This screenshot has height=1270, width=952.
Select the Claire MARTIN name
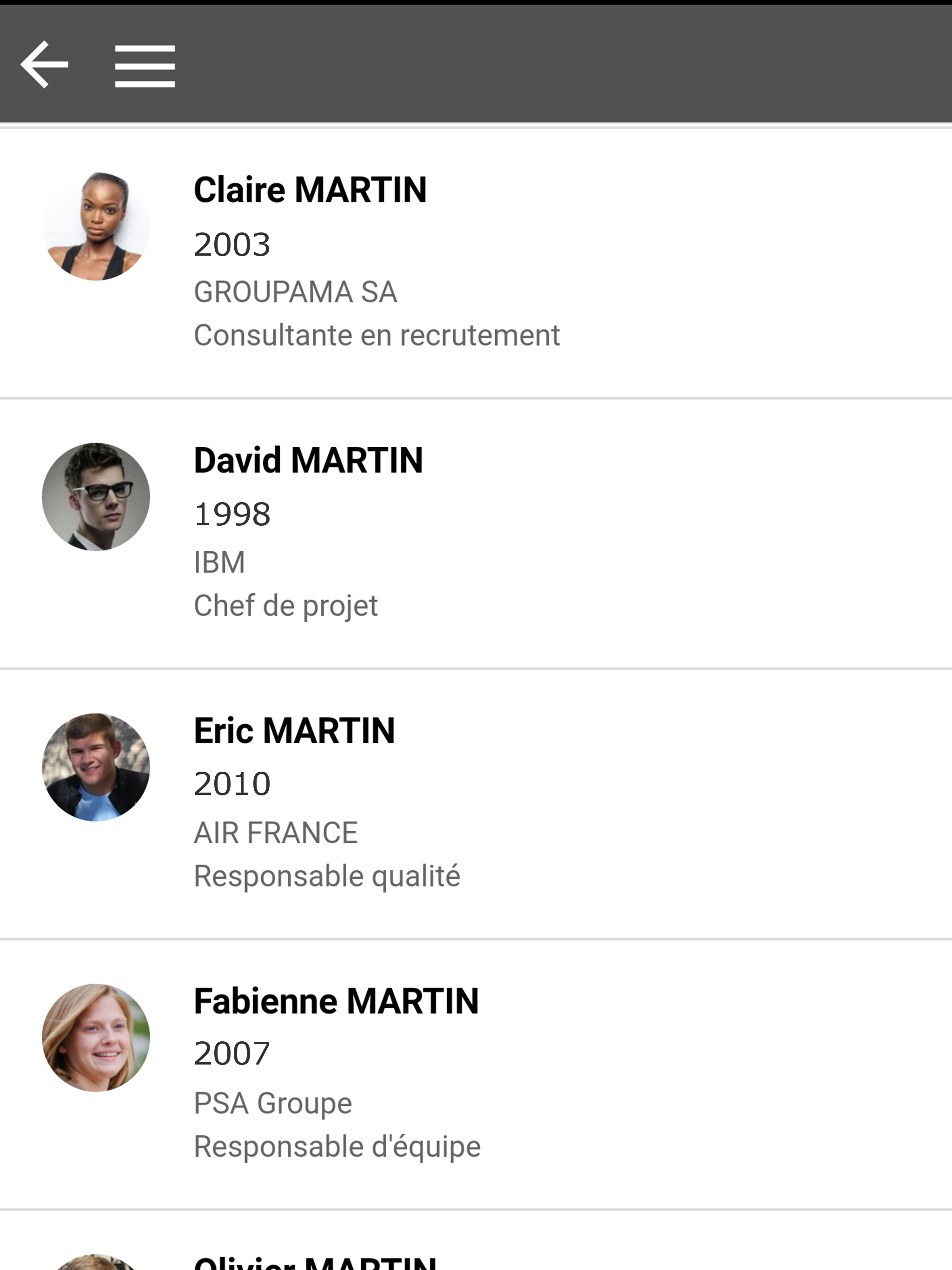click(x=310, y=190)
